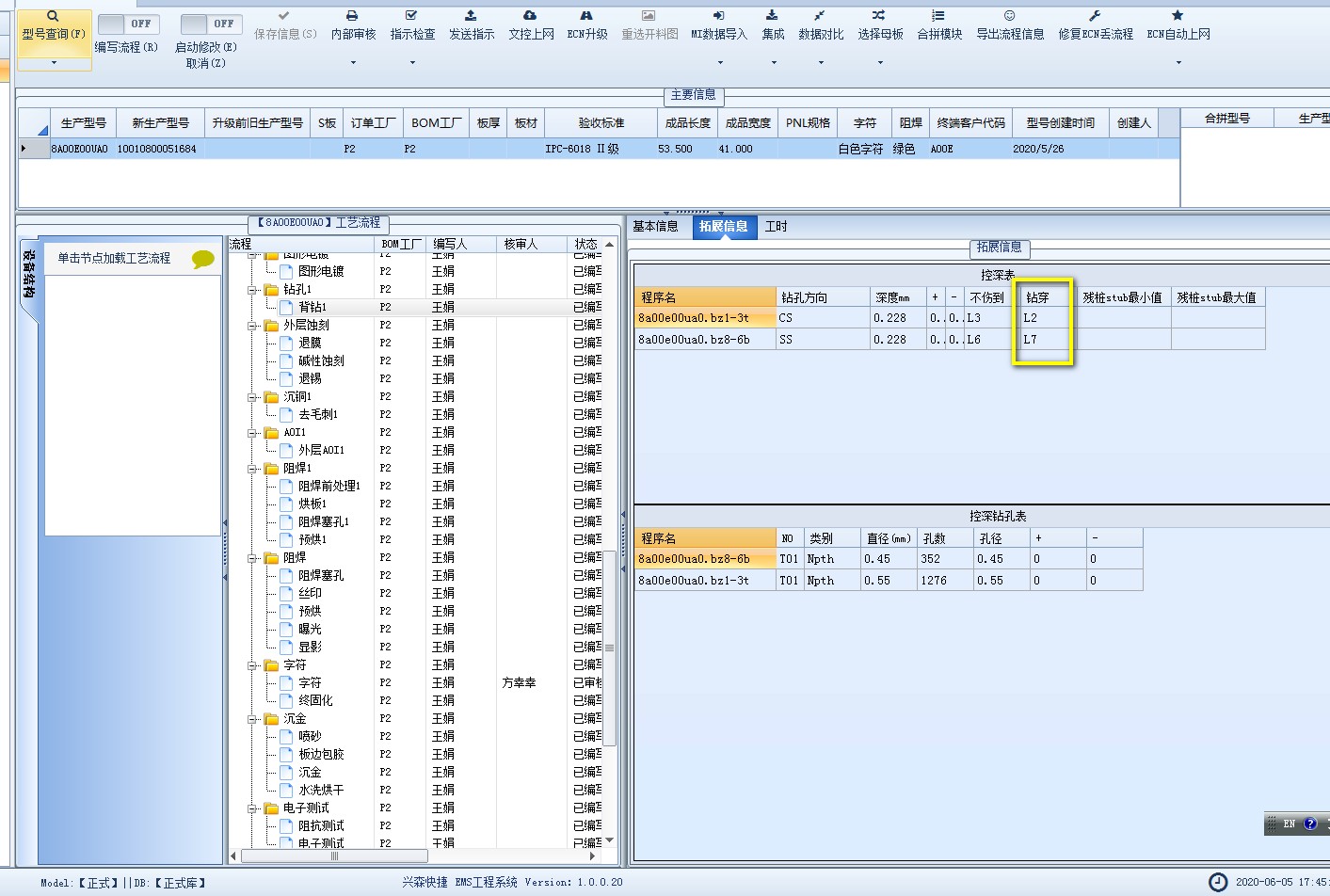The image size is (1330, 896).
Task: Switch to the 拓展信息 tab
Action: pos(724,227)
